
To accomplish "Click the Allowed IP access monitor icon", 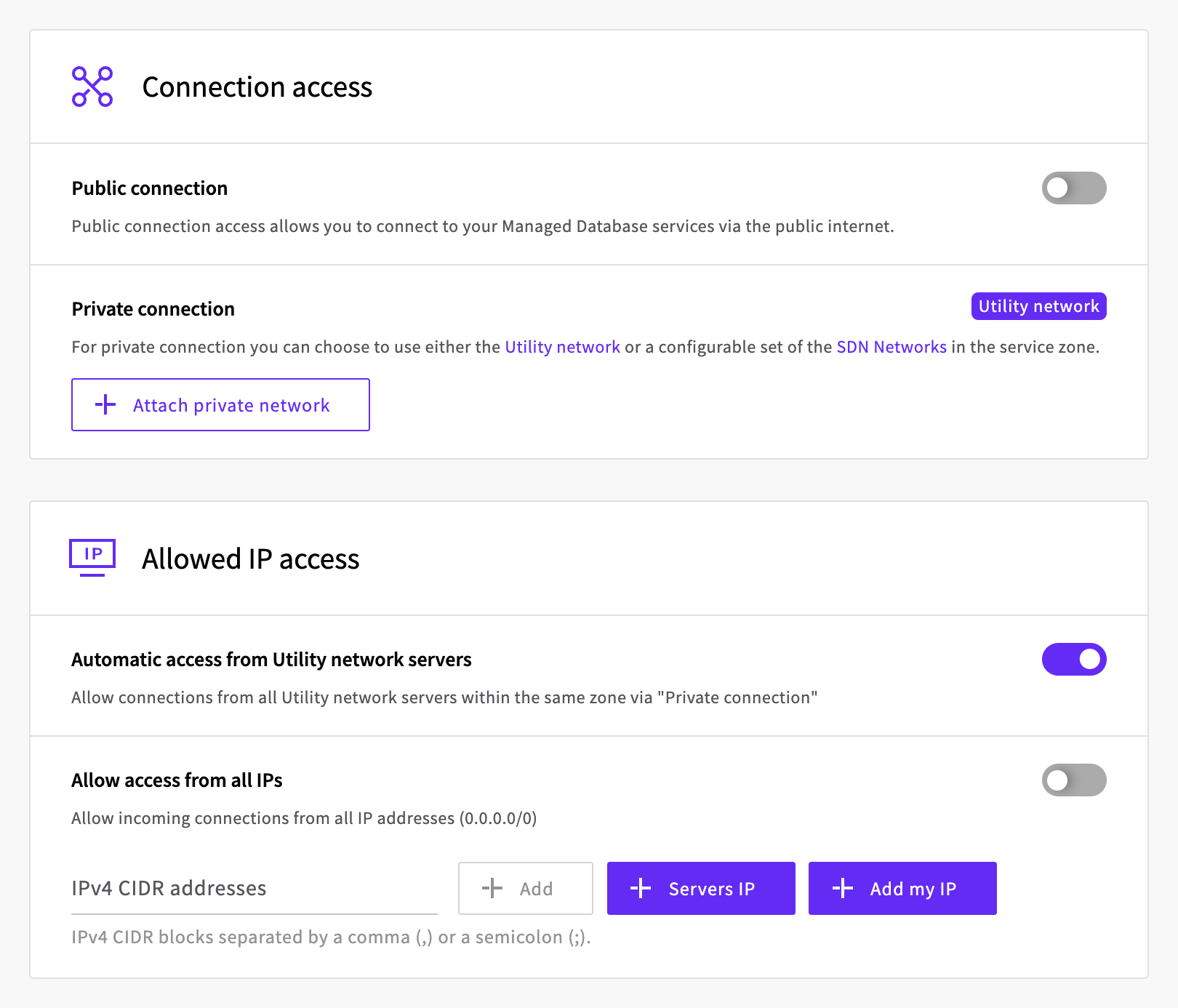I will 92,558.
